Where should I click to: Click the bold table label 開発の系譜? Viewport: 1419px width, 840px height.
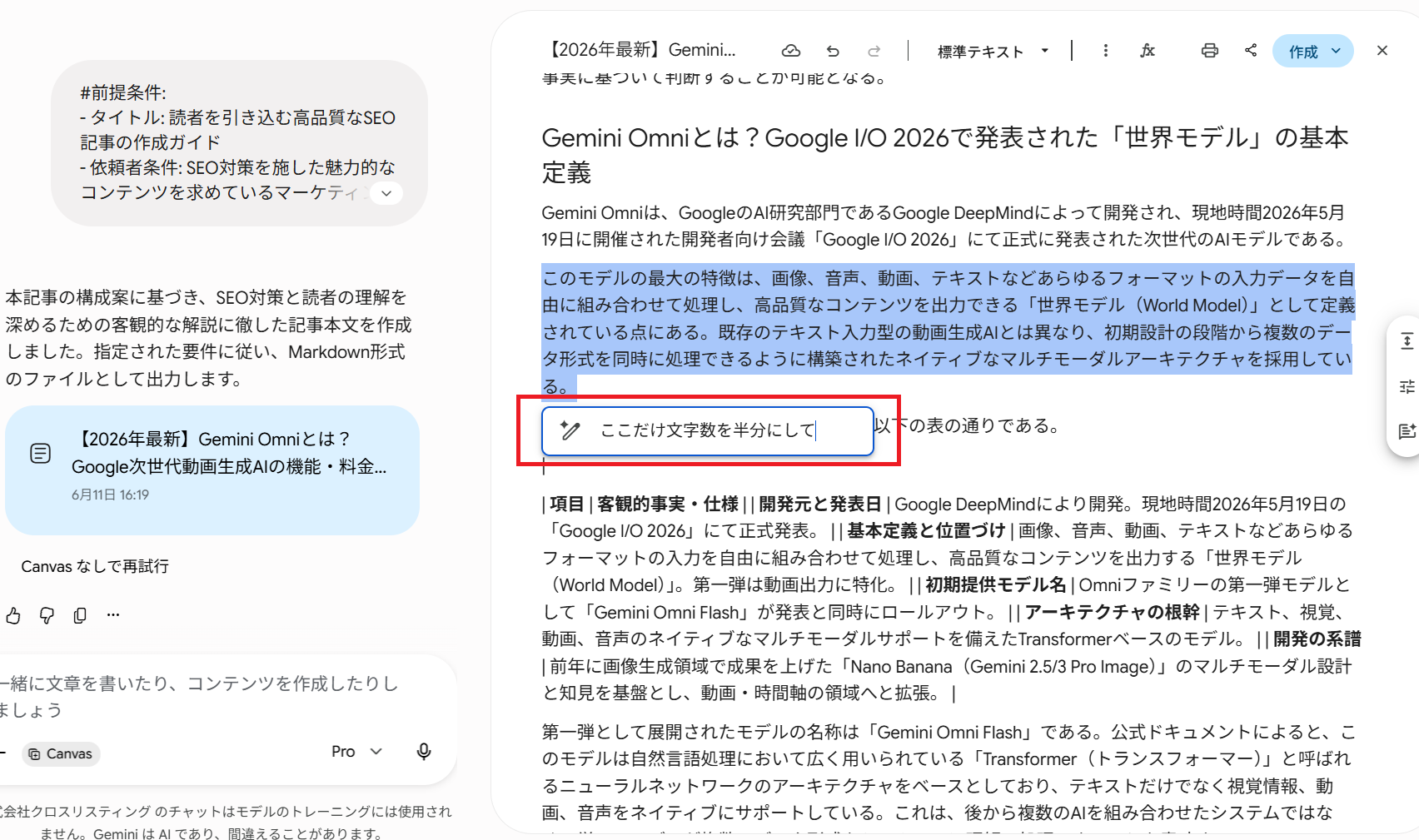click(x=1317, y=639)
